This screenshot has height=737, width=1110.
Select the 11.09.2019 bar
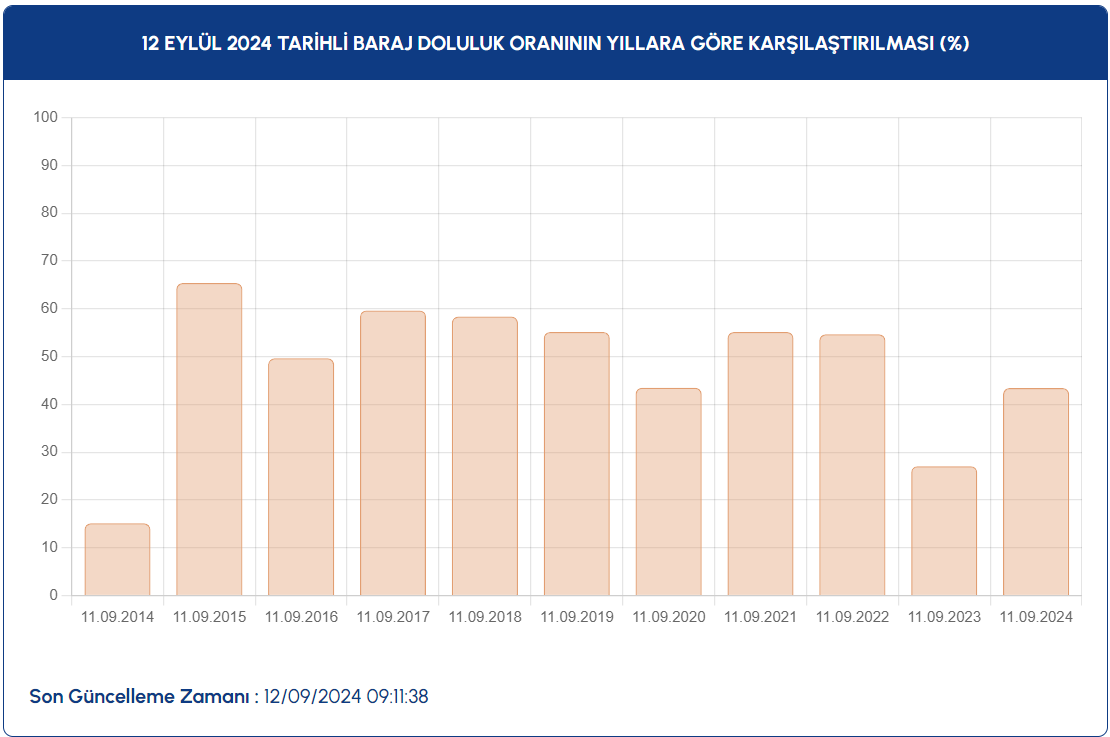576,464
